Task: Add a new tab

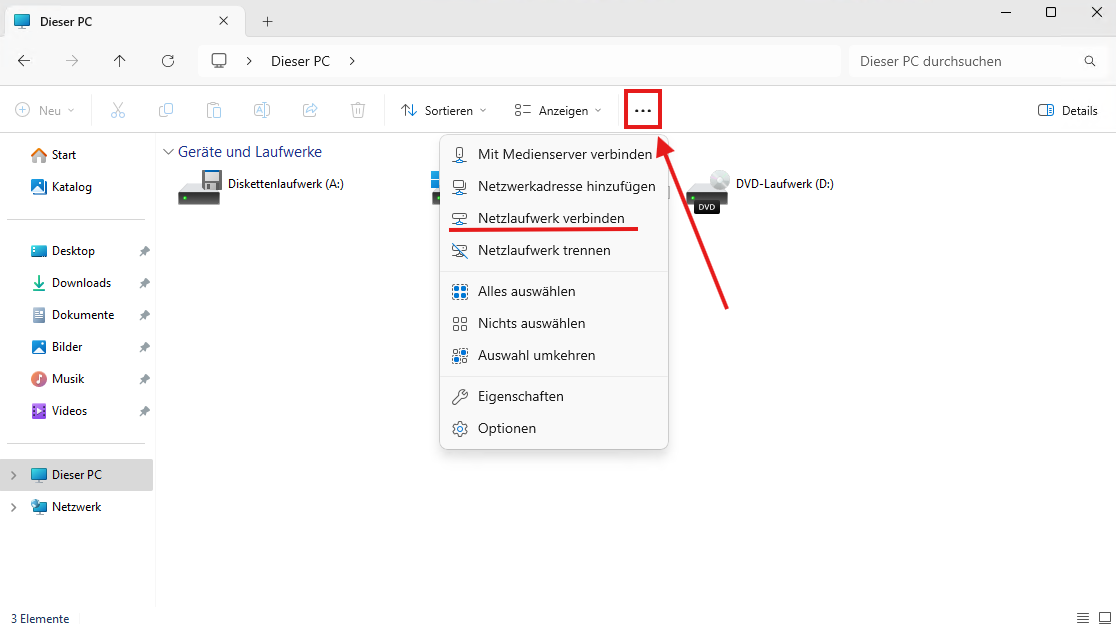Action: 268,21
